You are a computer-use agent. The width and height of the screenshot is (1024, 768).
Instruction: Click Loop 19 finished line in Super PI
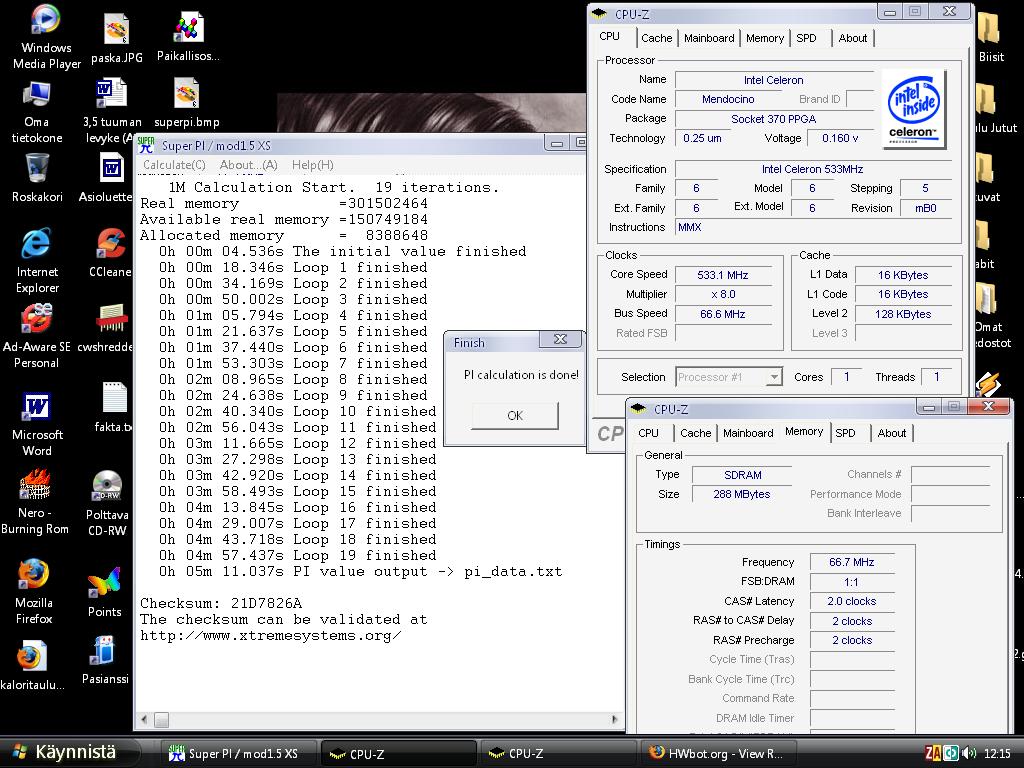click(297, 556)
